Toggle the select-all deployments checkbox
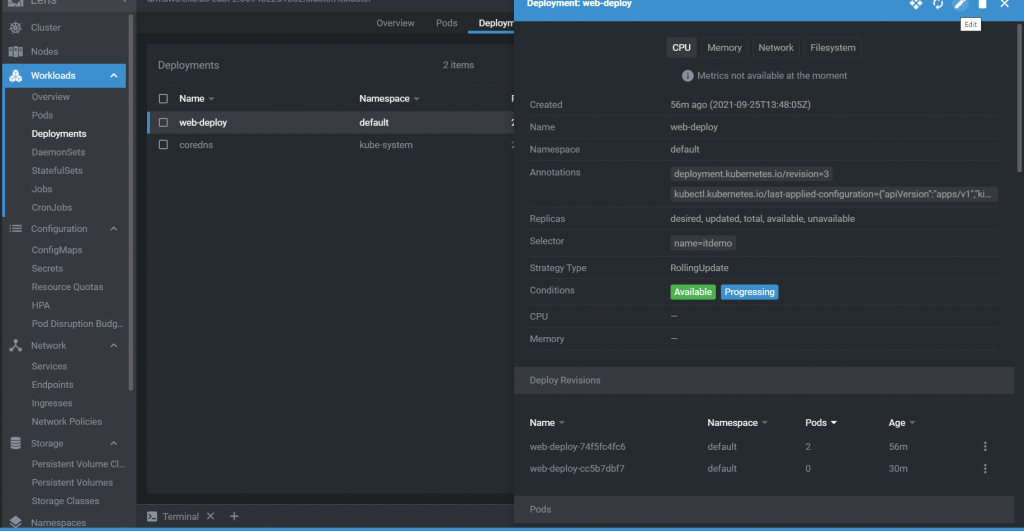Image resolution: width=1024 pixels, height=531 pixels. tap(163, 99)
